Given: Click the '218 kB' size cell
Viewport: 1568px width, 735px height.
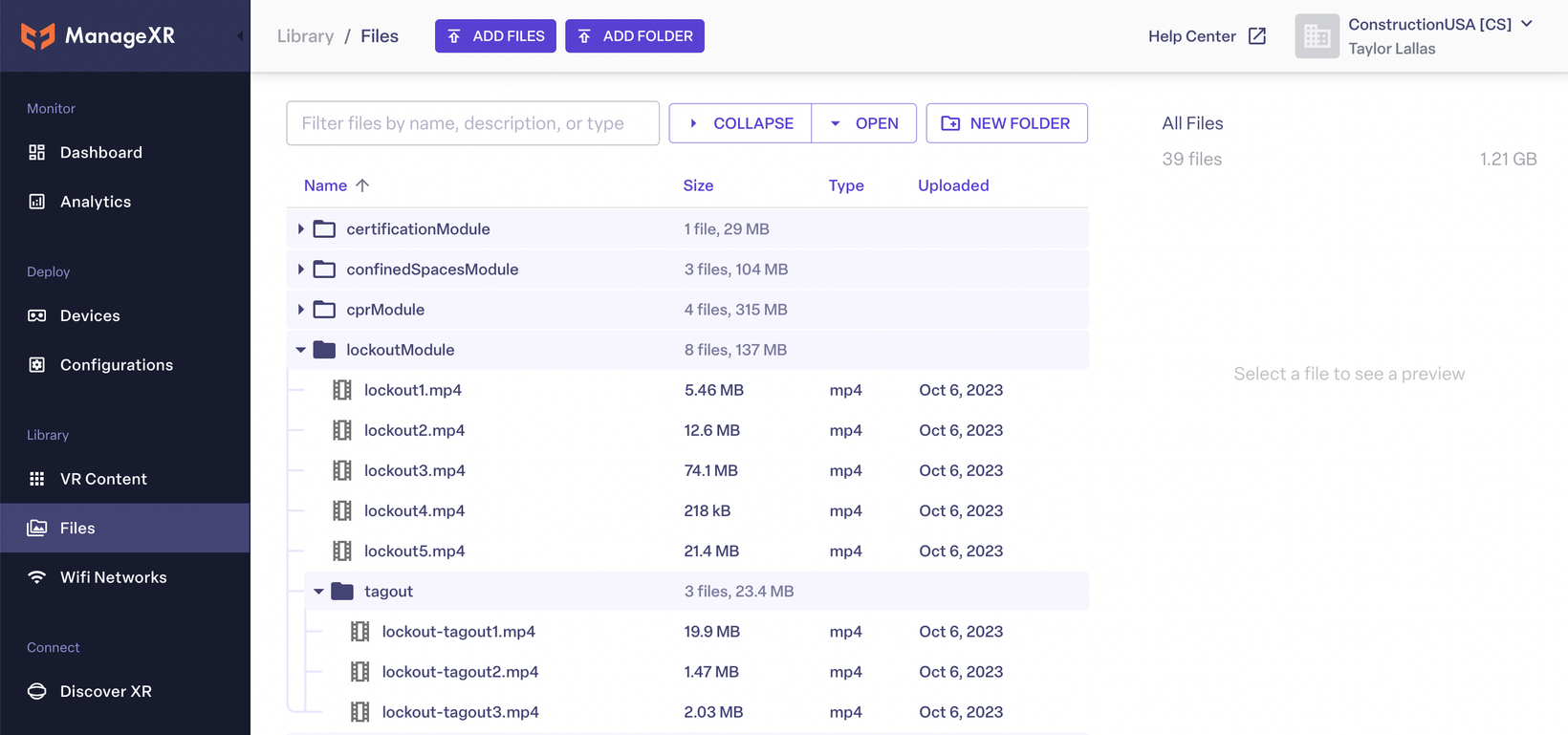Looking at the screenshot, I should click(x=708, y=510).
